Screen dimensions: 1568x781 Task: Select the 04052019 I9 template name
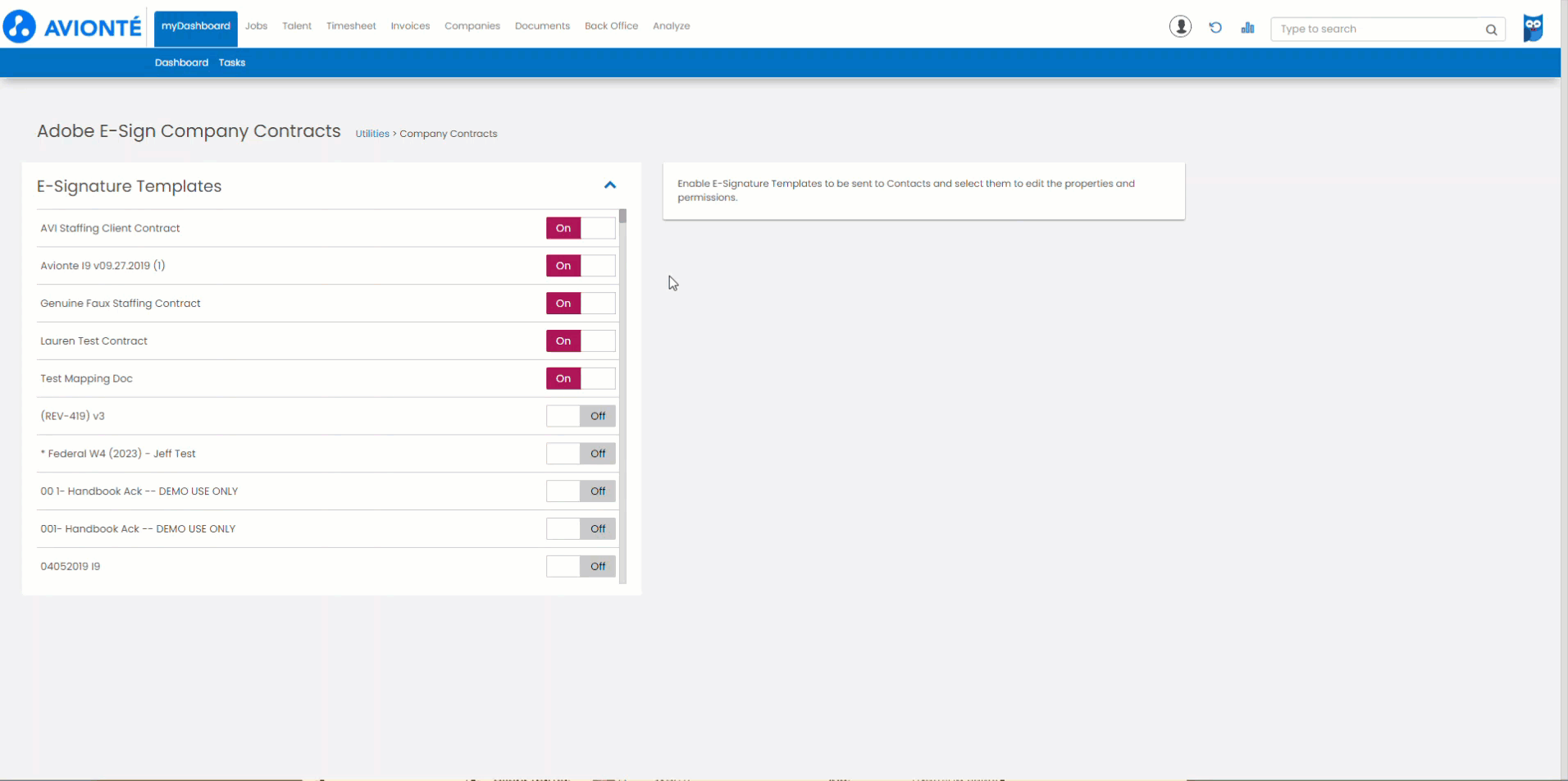71,566
